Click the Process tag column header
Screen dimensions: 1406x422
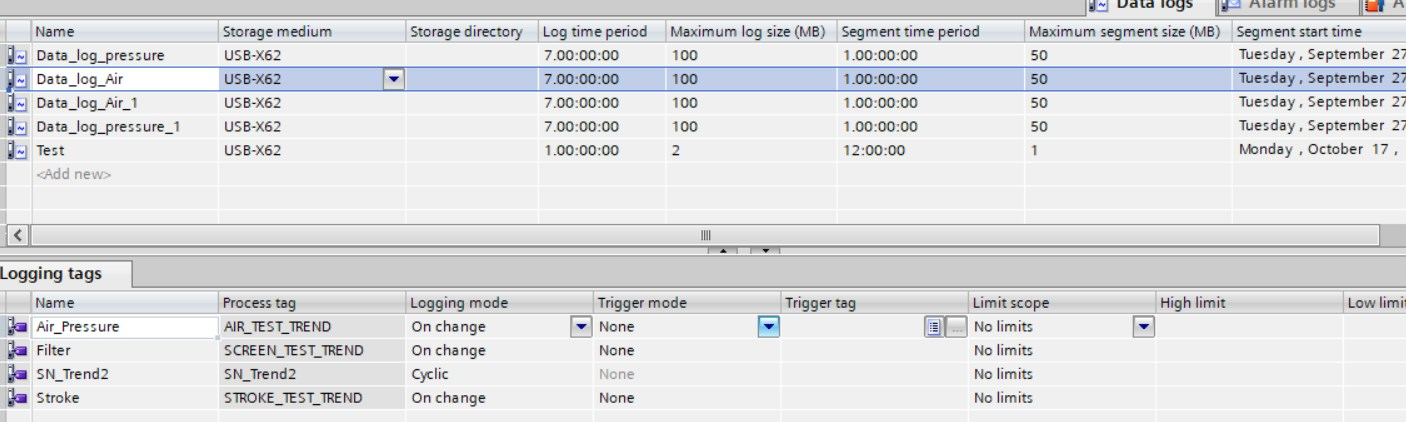(311, 303)
